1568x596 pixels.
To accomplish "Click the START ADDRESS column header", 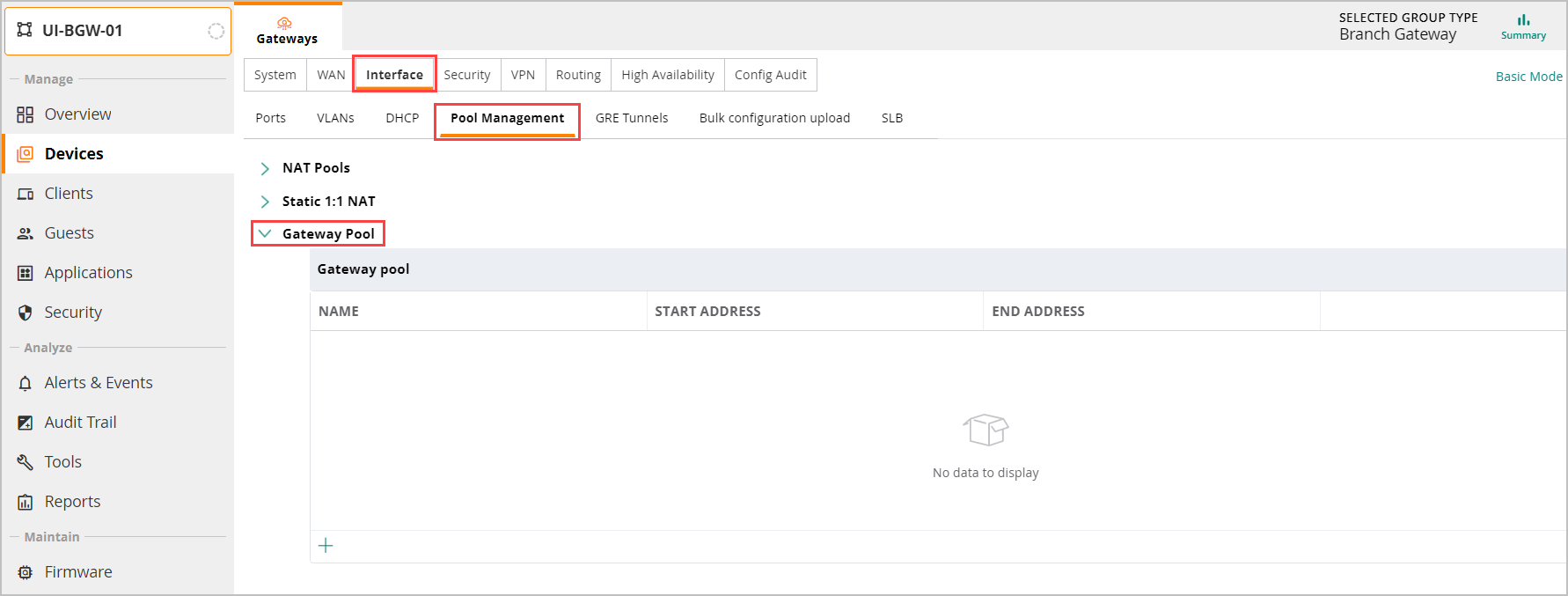I will click(x=707, y=312).
